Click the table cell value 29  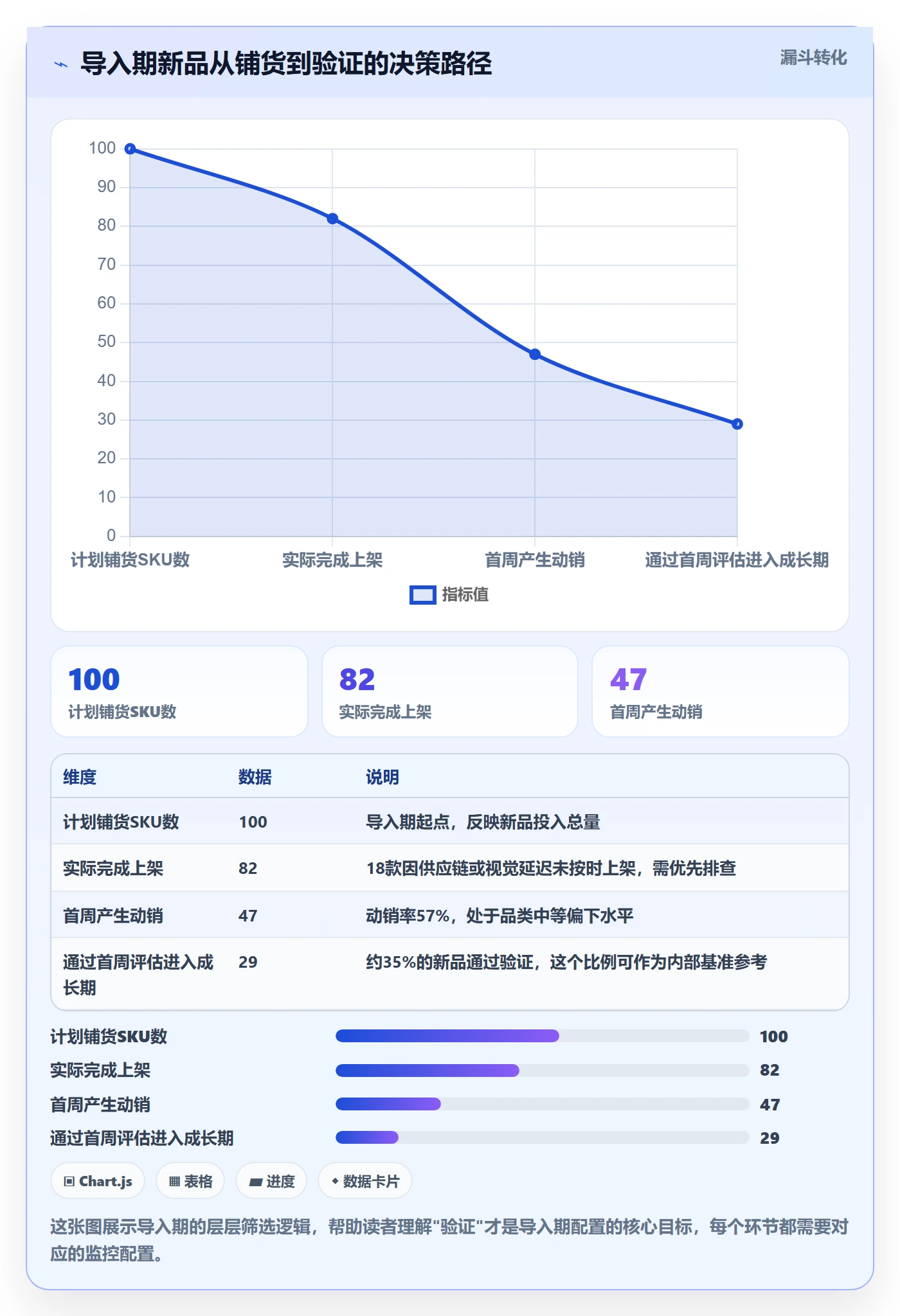click(248, 962)
